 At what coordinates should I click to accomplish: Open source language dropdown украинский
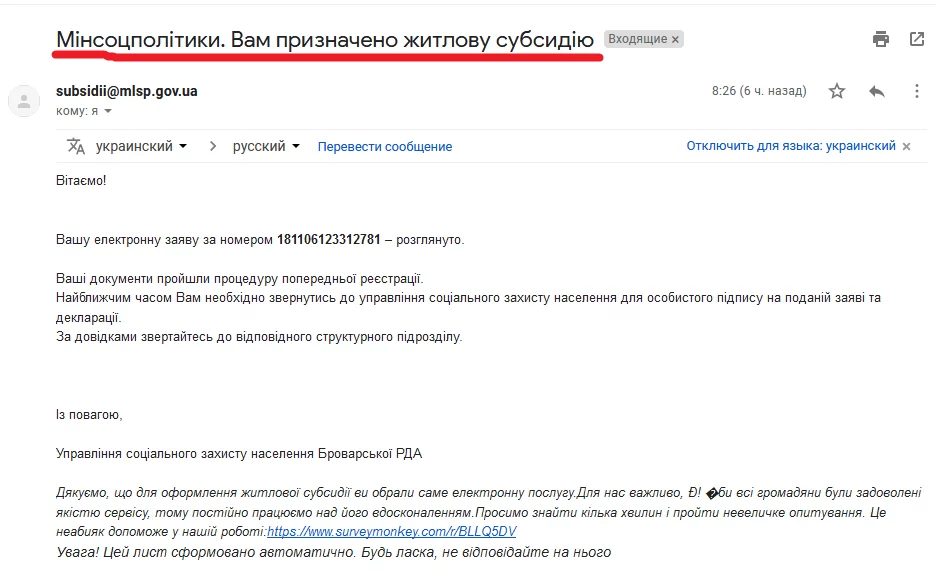tap(141, 146)
